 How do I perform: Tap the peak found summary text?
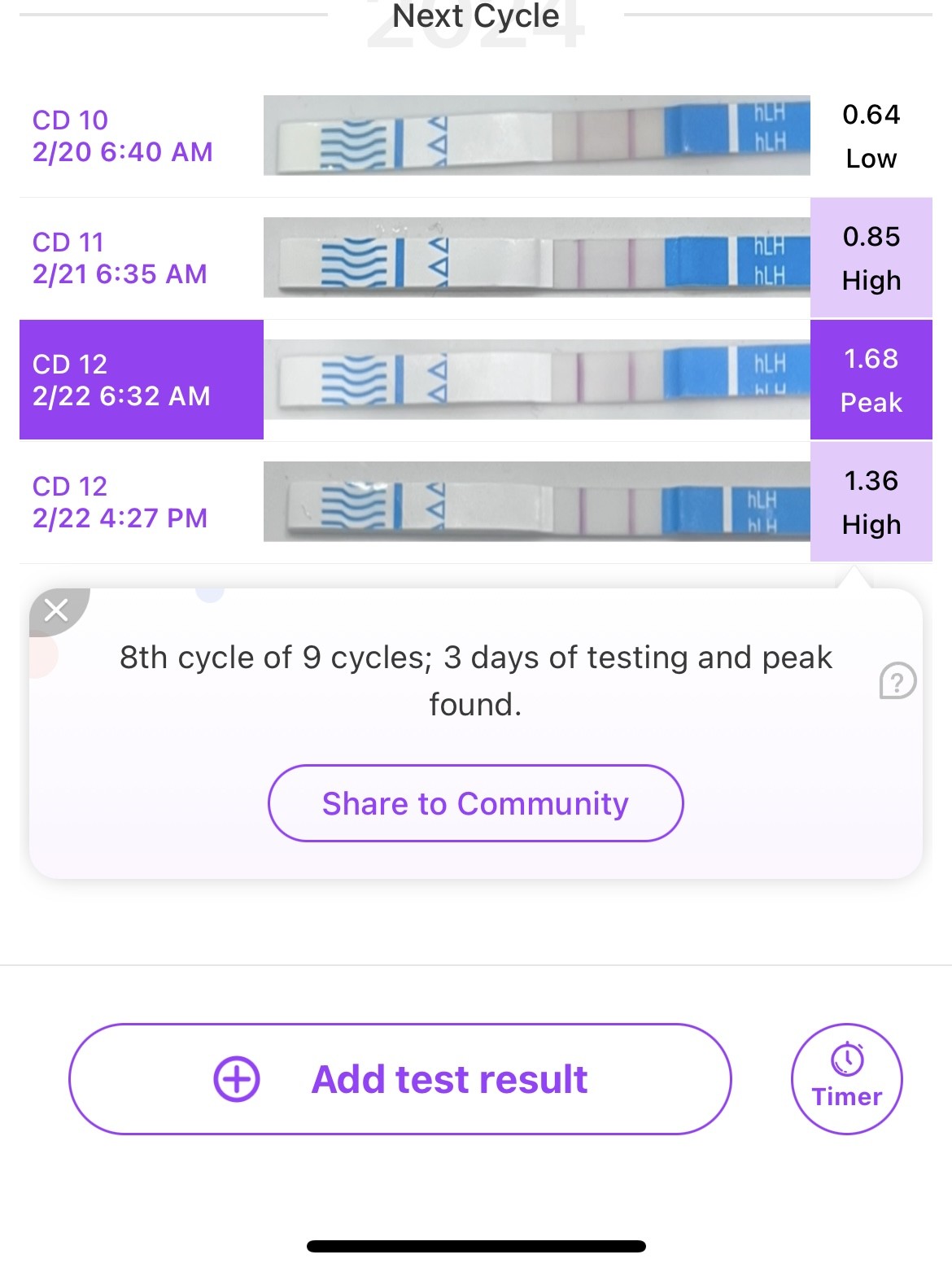[x=476, y=680]
